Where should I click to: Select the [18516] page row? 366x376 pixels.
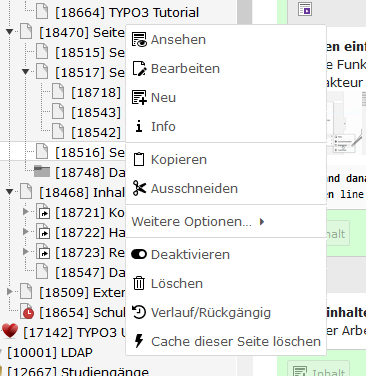coord(90,152)
